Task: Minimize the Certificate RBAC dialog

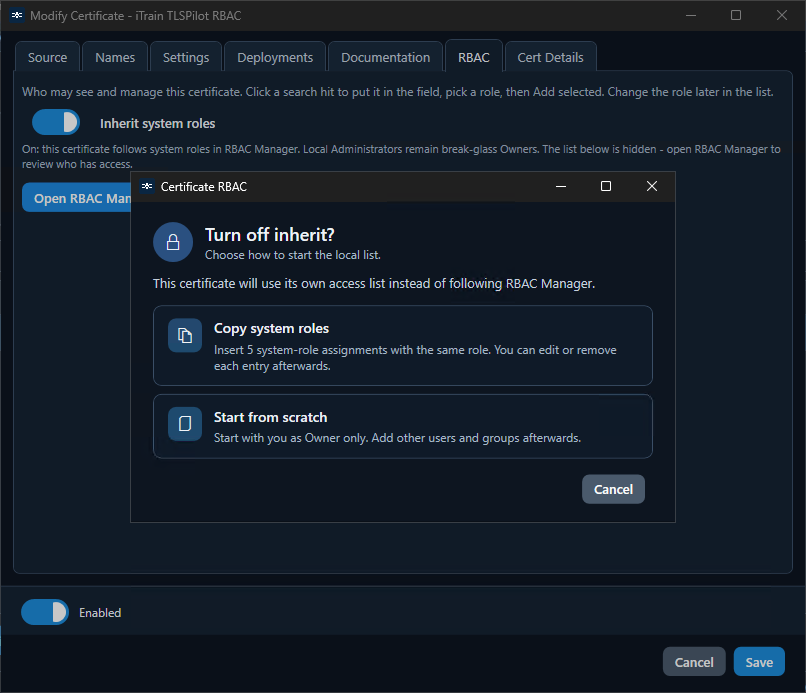Action: (x=561, y=186)
